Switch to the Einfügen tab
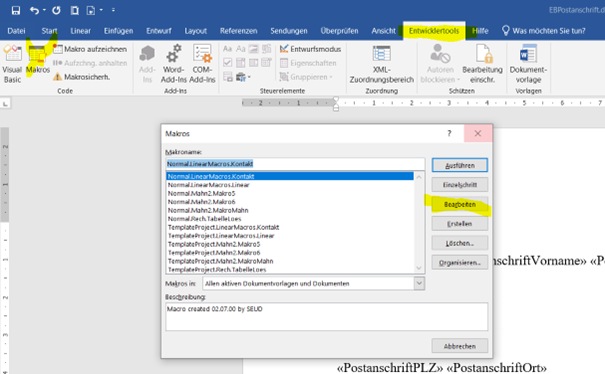The image size is (605, 374). click(118, 31)
